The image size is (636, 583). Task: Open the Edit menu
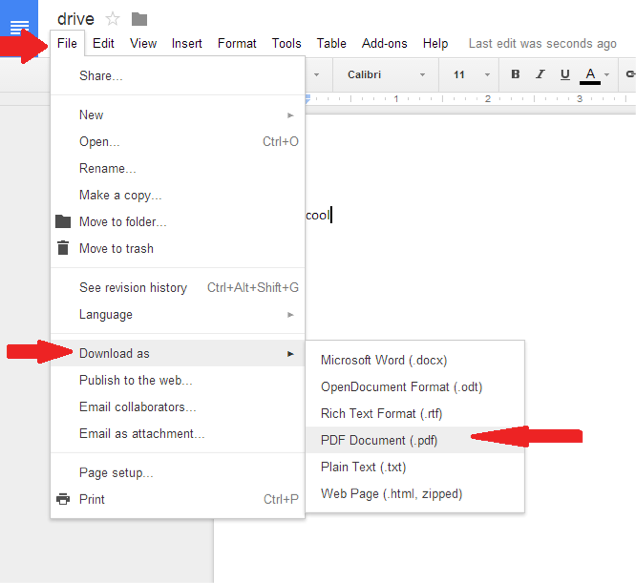click(x=103, y=43)
